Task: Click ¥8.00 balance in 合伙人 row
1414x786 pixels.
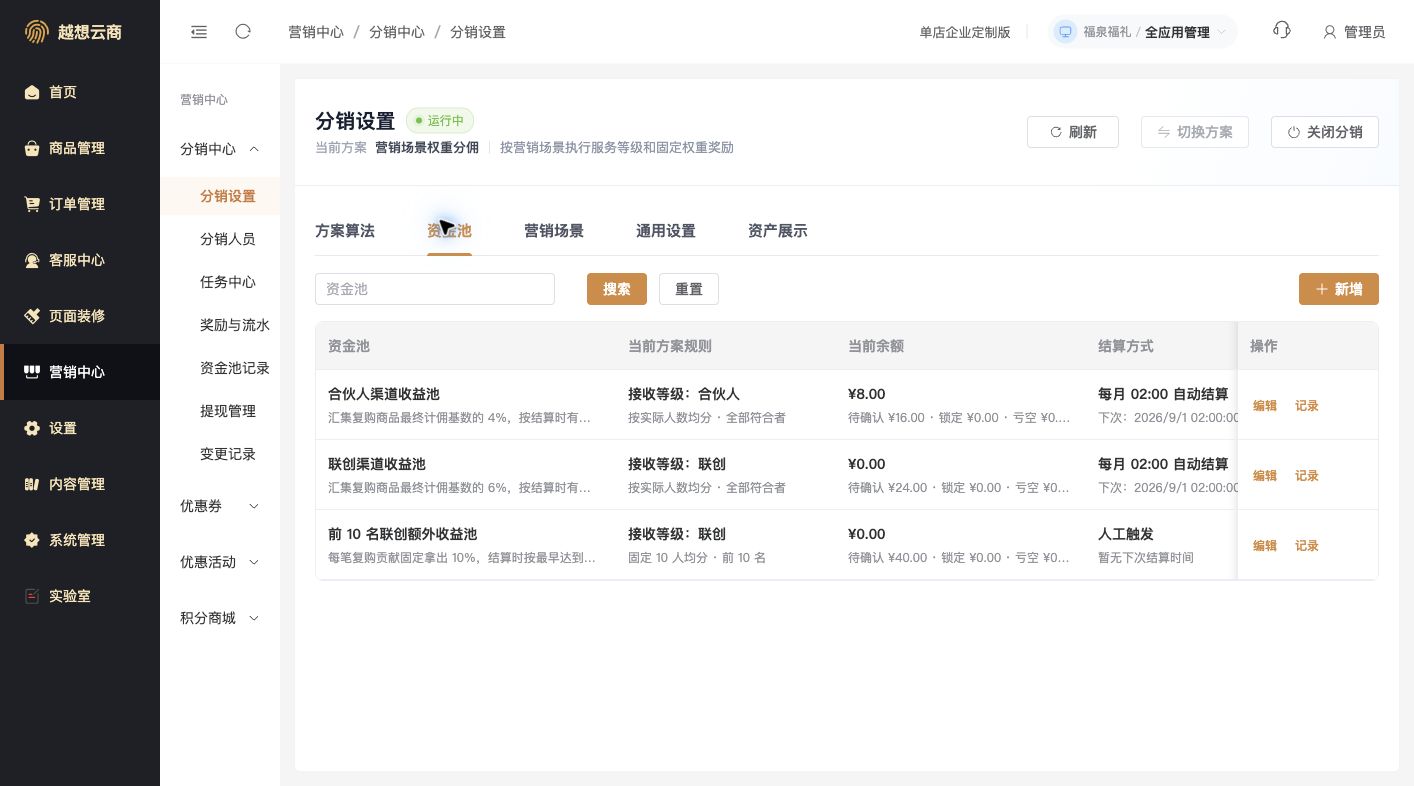Action: coord(866,394)
